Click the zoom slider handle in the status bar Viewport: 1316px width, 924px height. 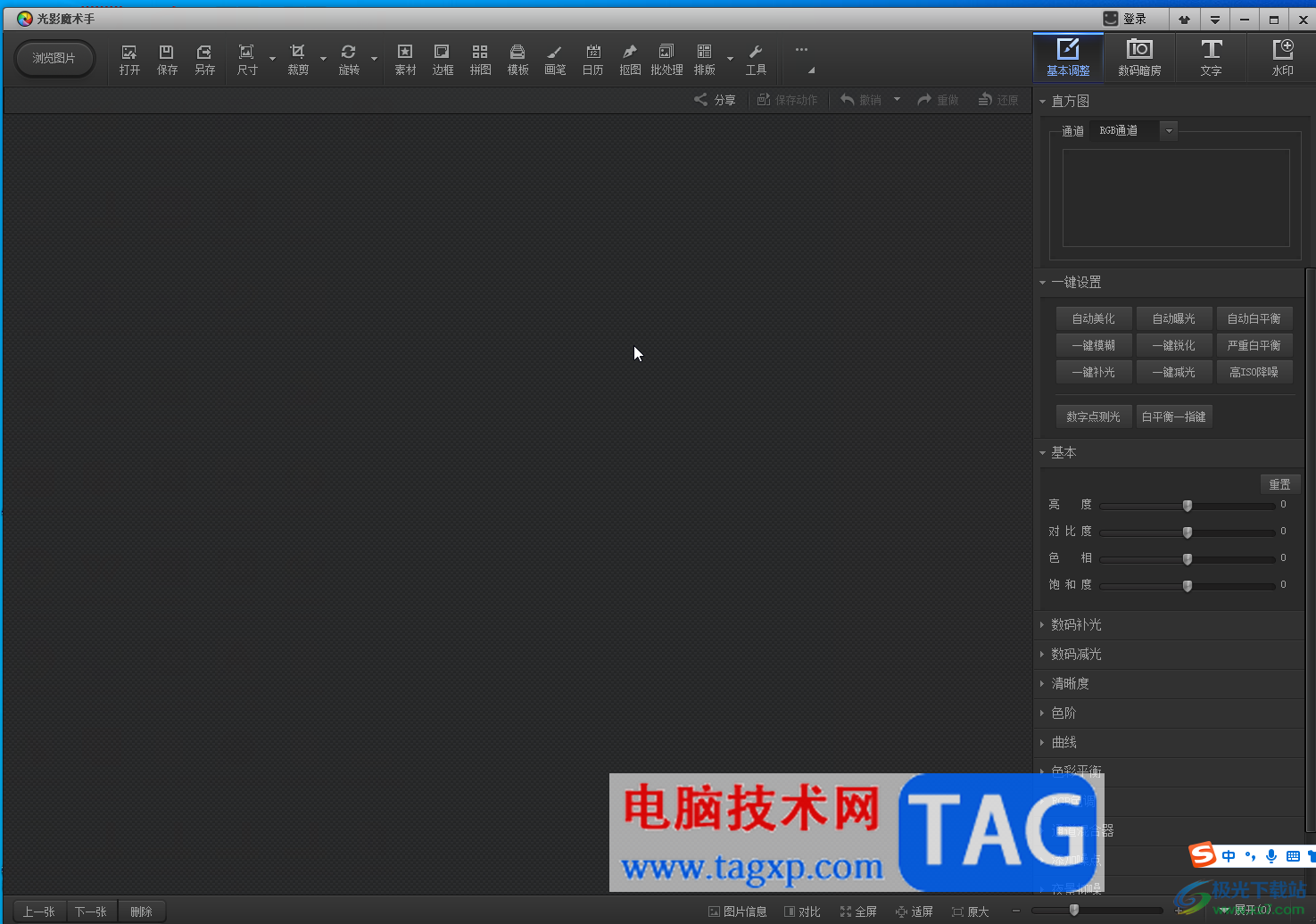click(x=1074, y=911)
